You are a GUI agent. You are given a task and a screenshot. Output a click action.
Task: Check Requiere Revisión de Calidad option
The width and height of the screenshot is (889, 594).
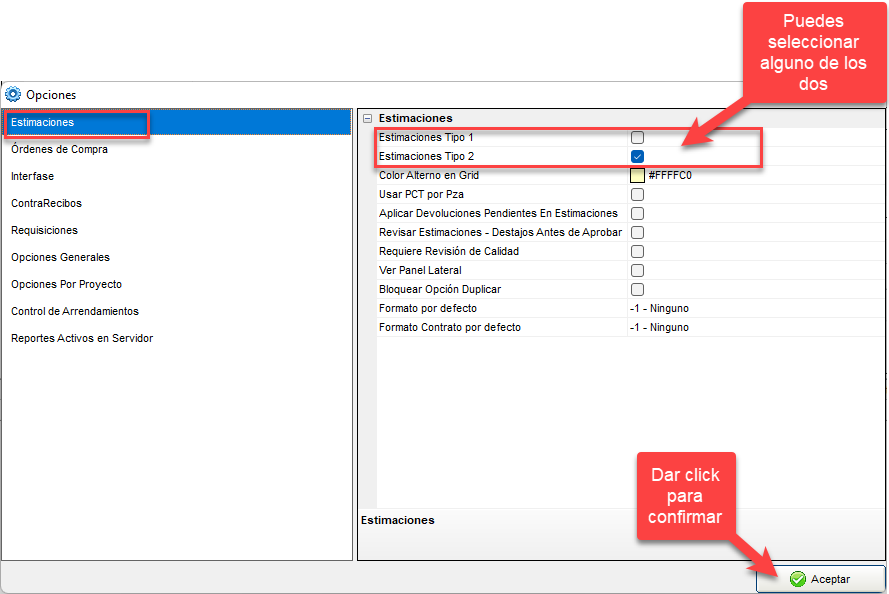coord(637,251)
